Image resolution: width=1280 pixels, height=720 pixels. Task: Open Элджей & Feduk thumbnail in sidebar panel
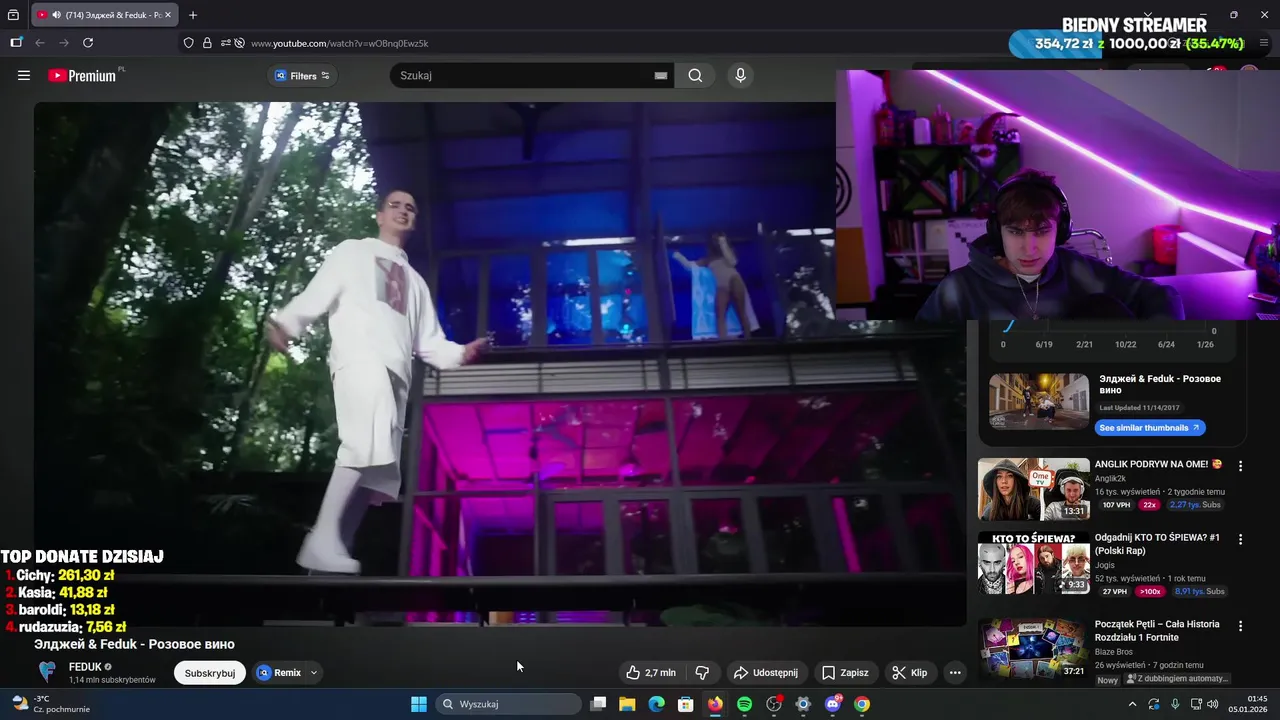1039,401
